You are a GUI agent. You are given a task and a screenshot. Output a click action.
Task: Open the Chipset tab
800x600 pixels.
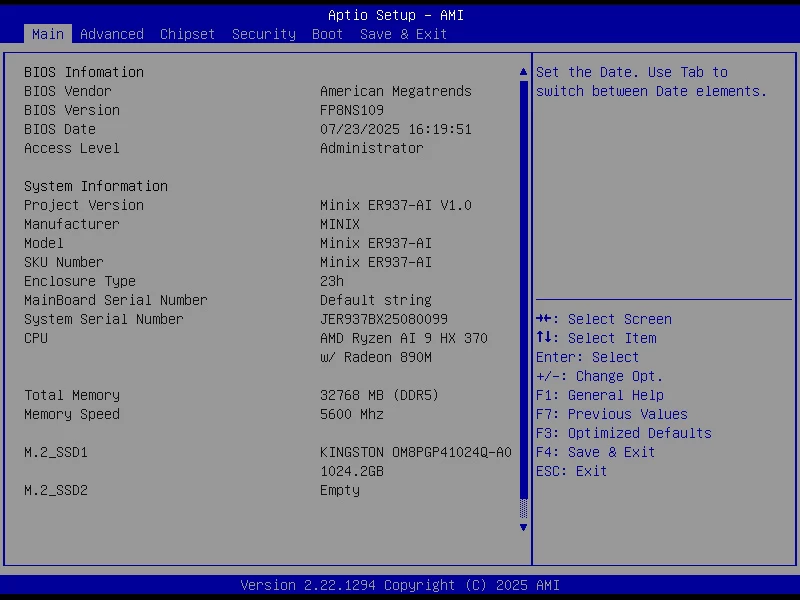(x=187, y=34)
